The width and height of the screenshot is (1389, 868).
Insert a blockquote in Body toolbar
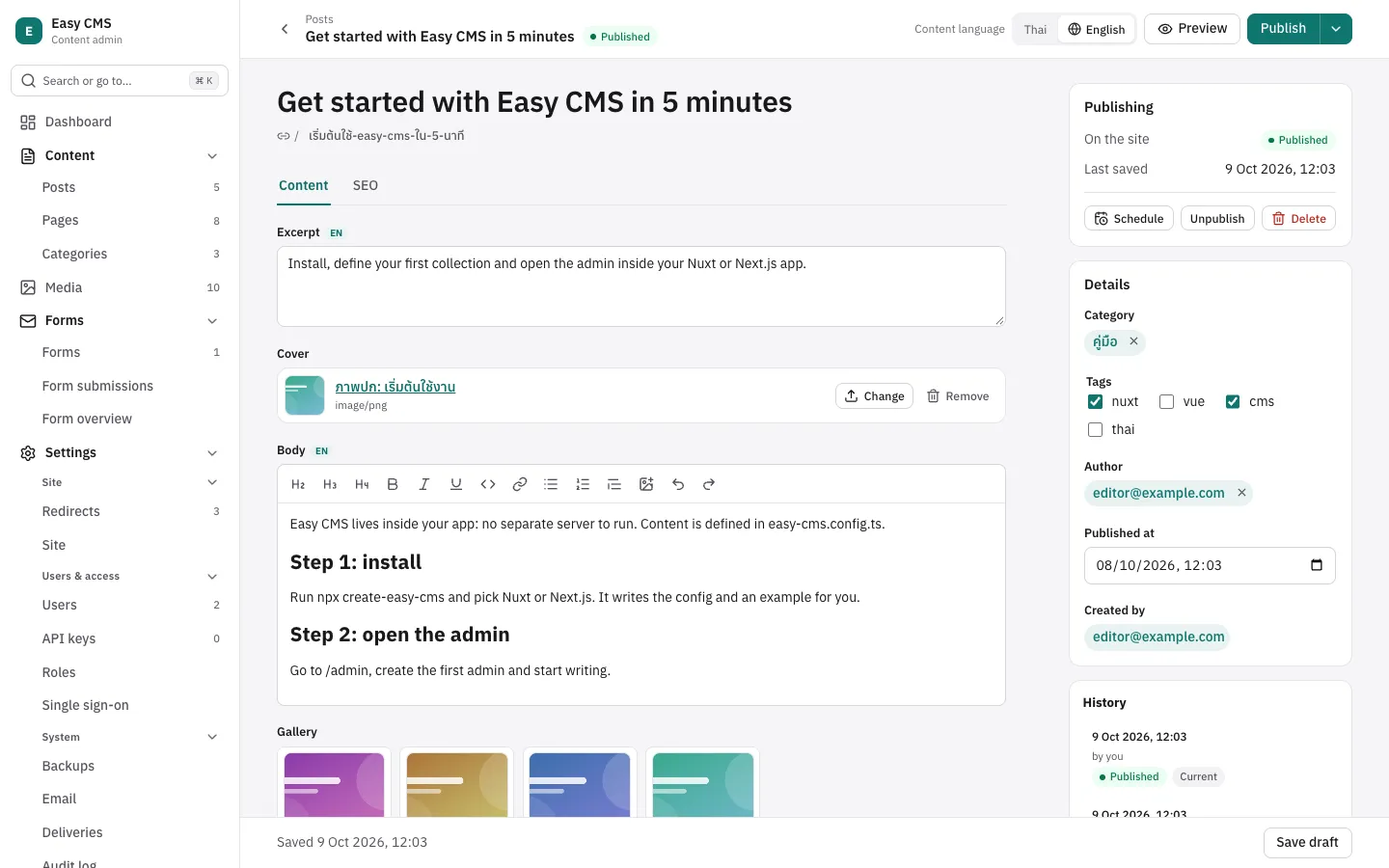(614, 484)
